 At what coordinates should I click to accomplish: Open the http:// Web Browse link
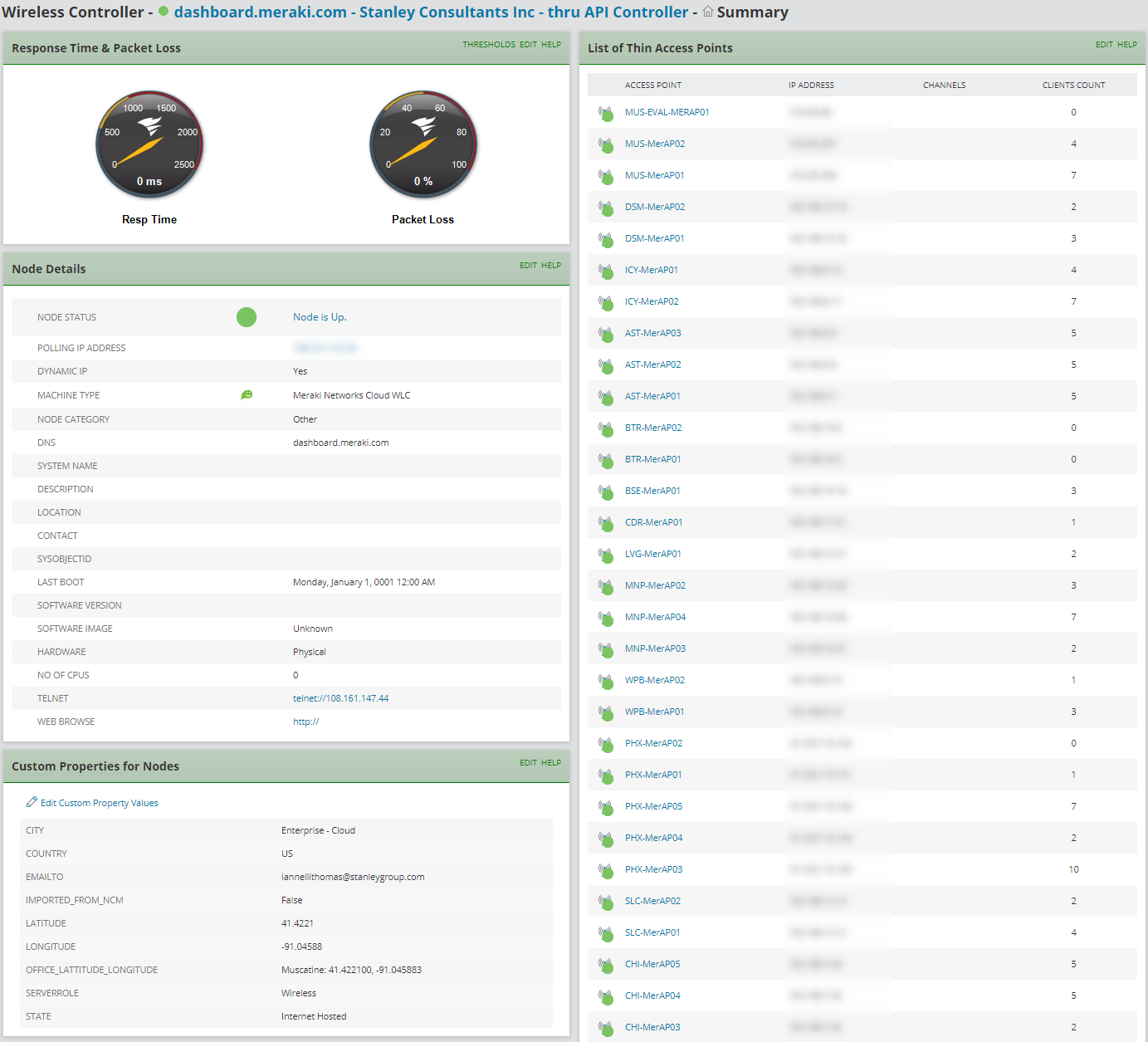click(x=305, y=722)
